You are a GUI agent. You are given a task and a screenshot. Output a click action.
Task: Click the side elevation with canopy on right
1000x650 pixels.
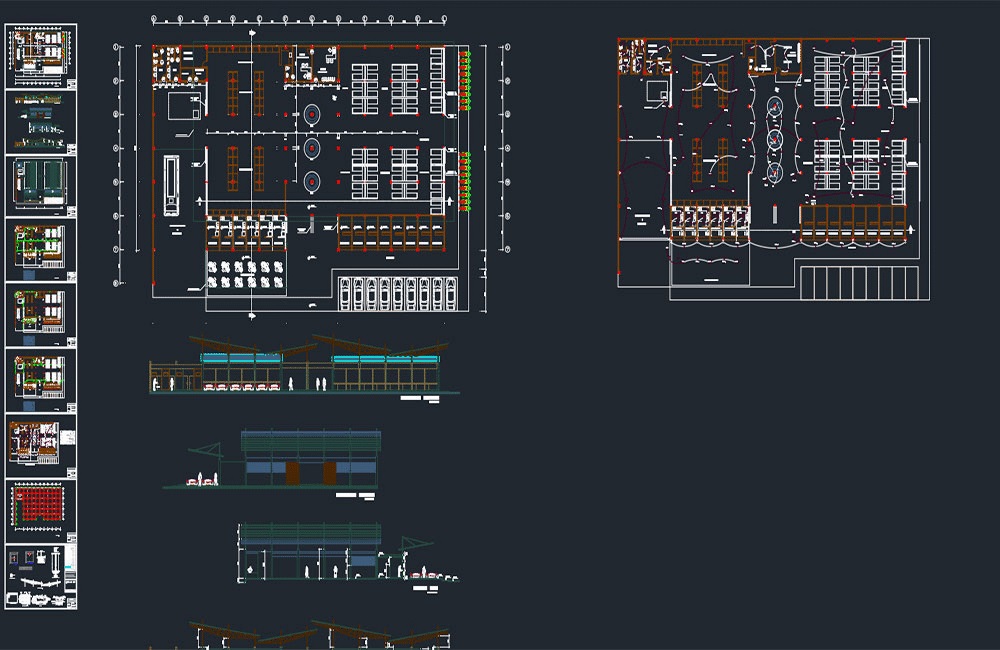coord(348,556)
